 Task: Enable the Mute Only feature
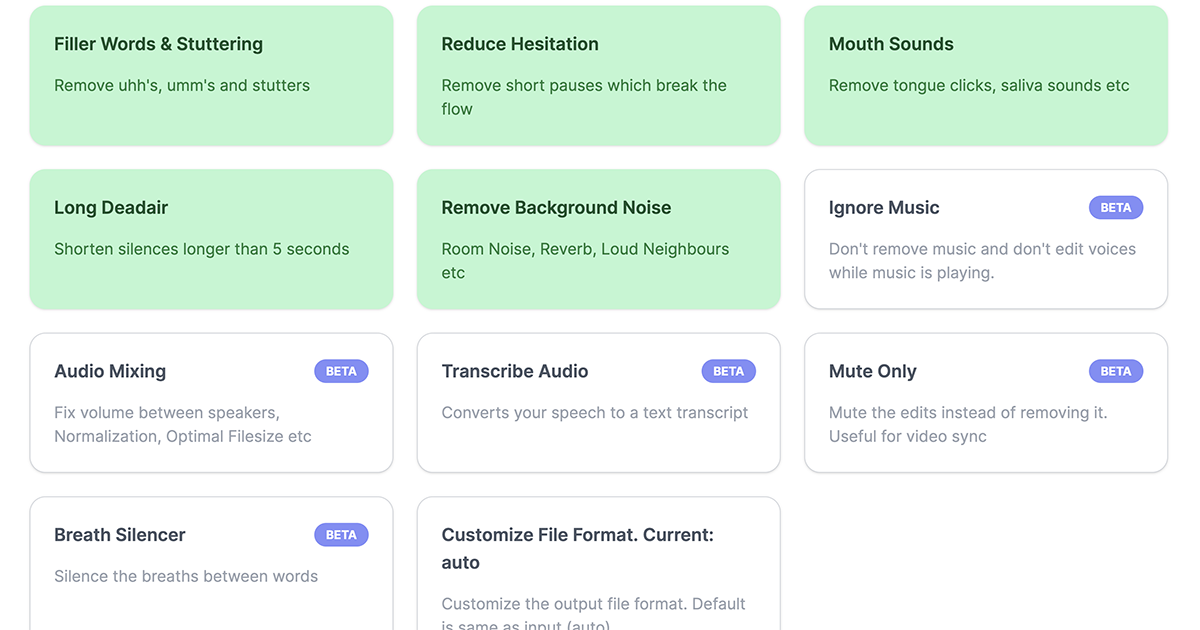click(x=985, y=403)
